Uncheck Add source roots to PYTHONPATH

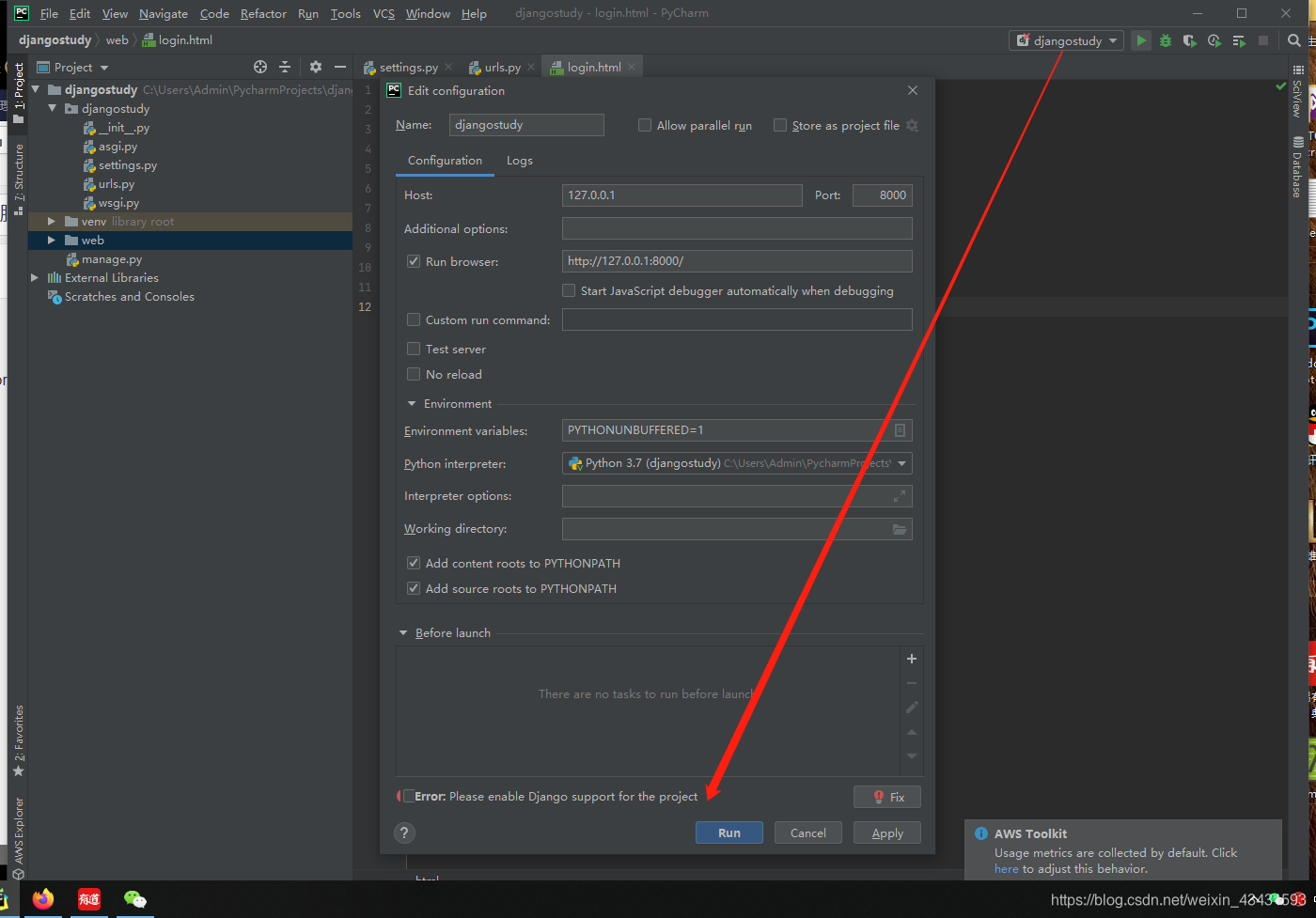414,588
